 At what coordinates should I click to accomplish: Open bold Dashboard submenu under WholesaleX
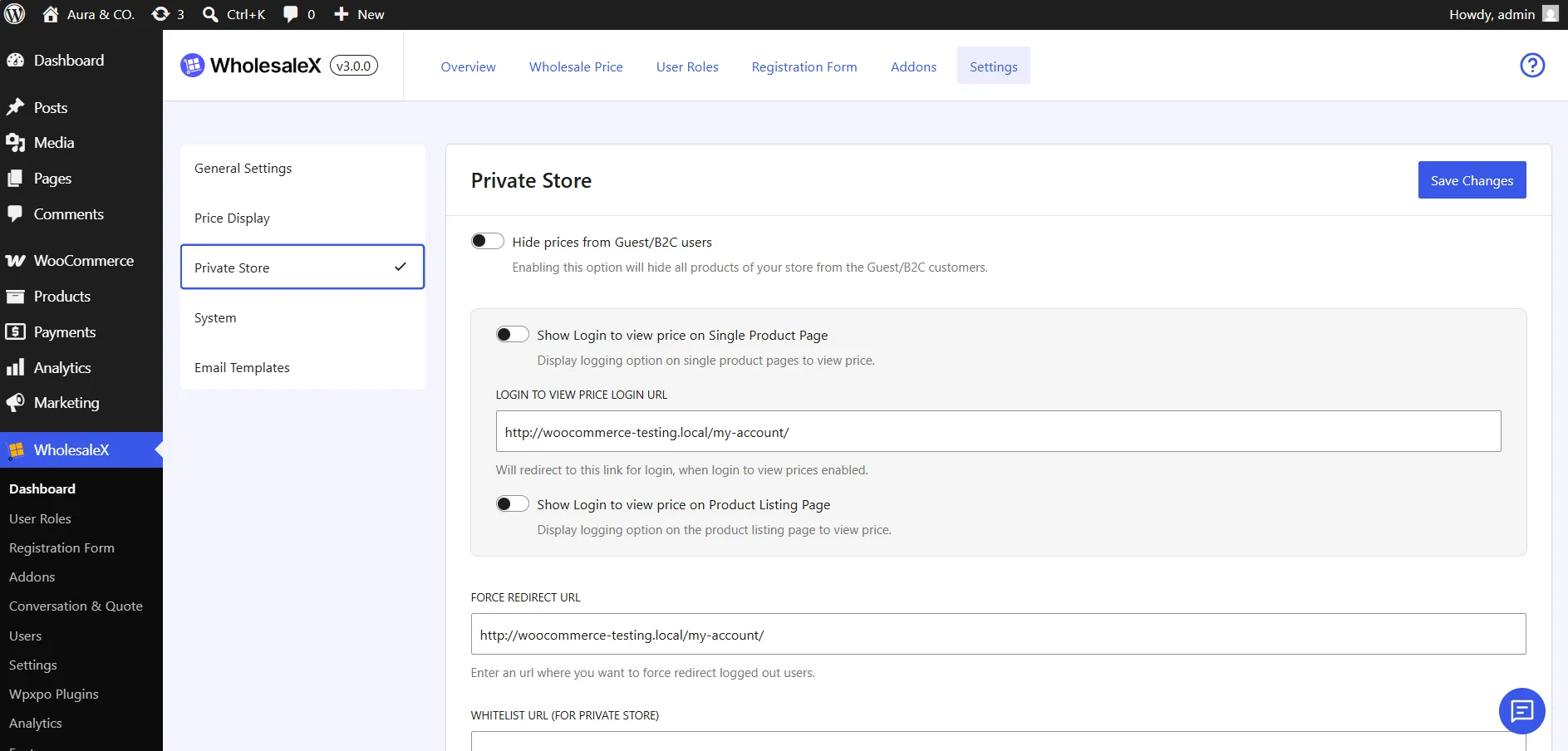(x=42, y=488)
